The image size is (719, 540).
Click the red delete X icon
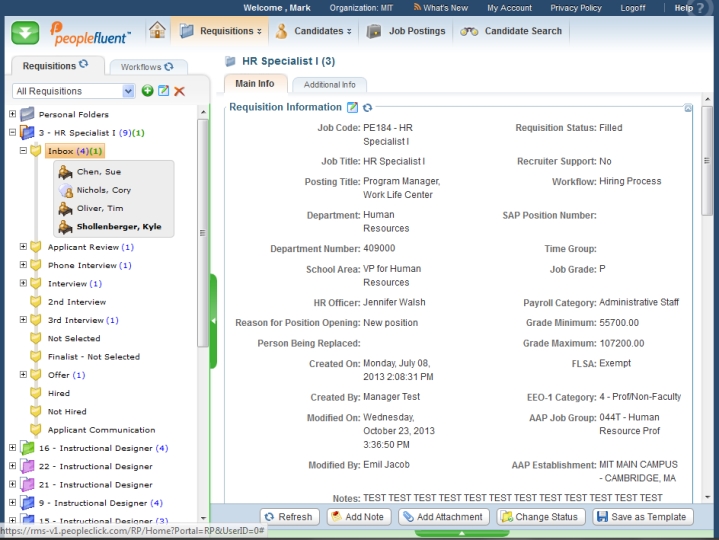(180, 91)
